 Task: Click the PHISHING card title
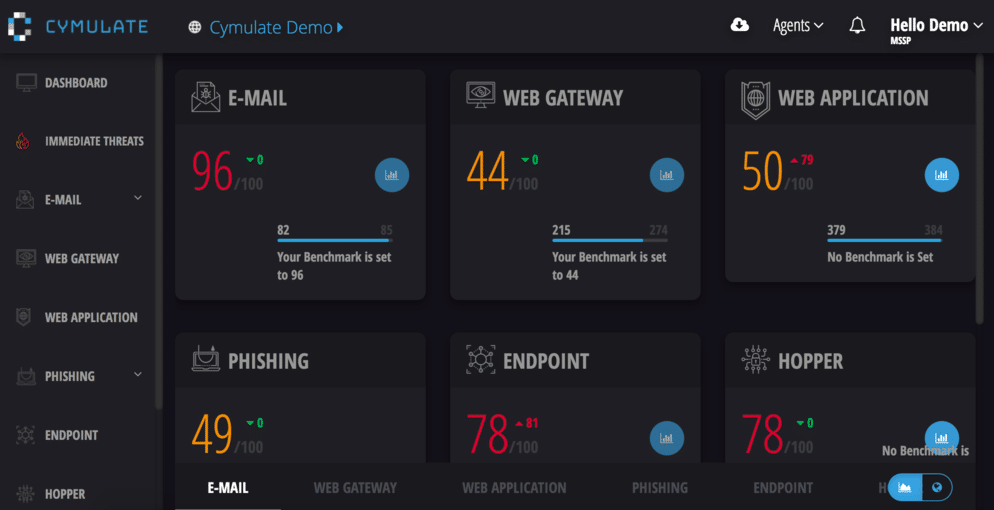(269, 361)
